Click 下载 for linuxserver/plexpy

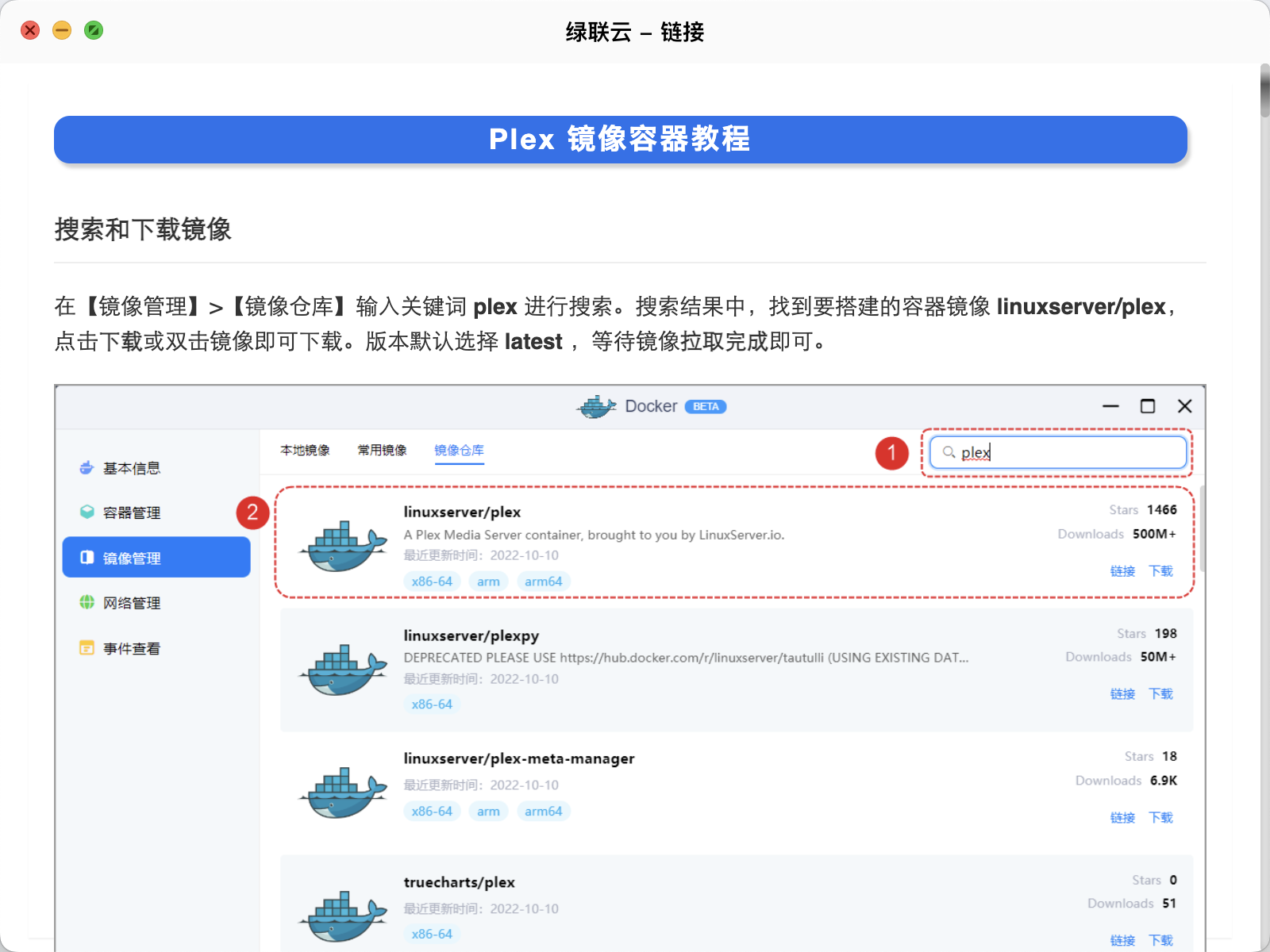tap(1160, 693)
